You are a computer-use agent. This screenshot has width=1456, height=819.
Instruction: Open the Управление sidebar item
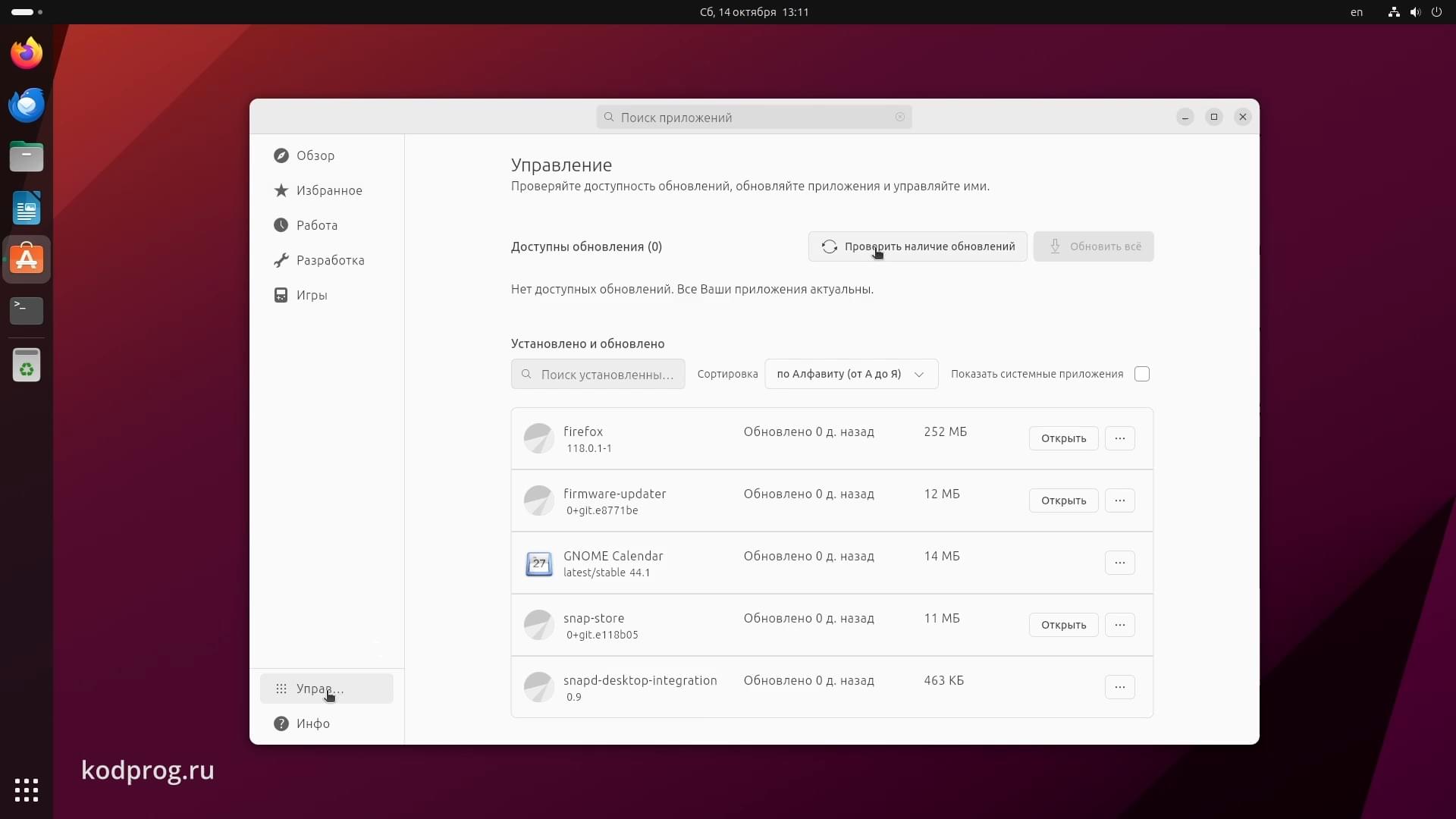click(x=327, y=689)
